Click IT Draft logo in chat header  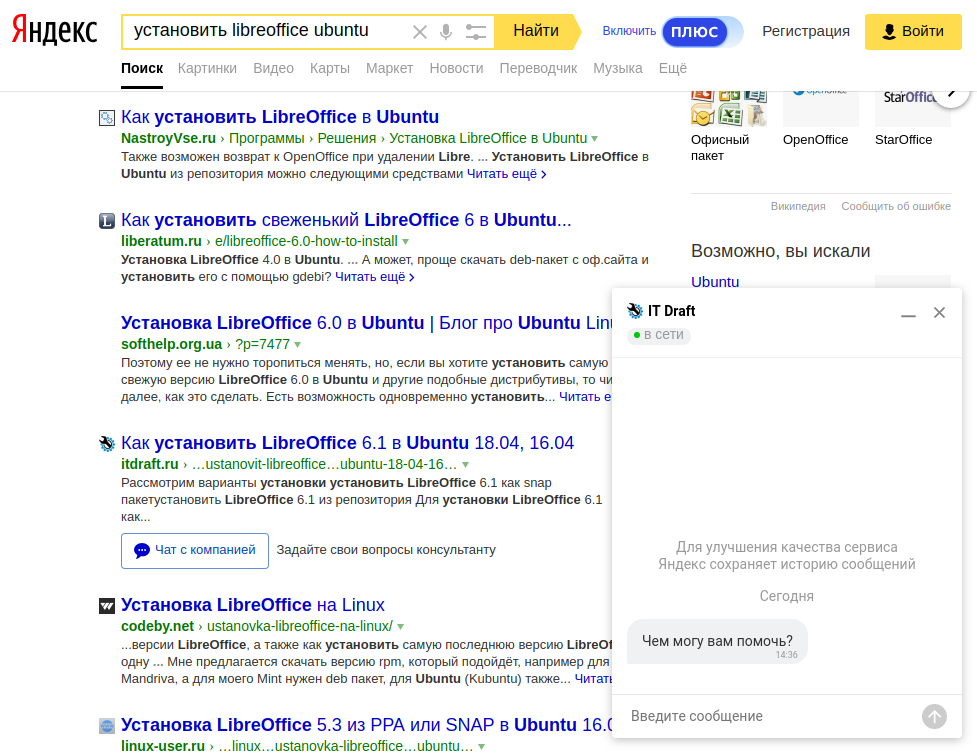pyautogui.click(x=635, y=310)
